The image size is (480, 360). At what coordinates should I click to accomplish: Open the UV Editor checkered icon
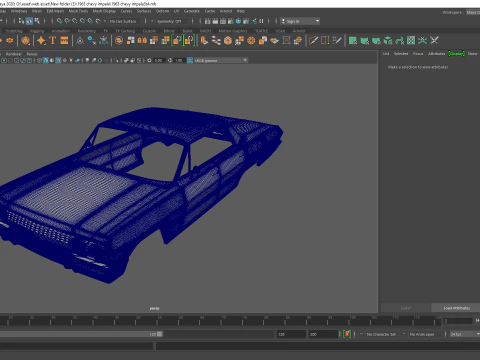[x=411, y=40]
